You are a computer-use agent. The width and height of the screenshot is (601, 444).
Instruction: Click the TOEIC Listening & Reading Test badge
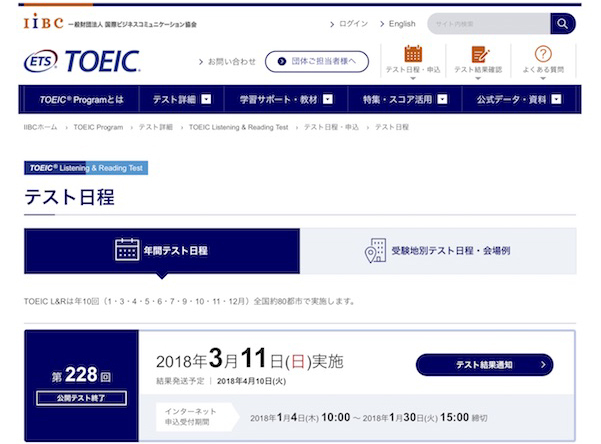[x=86, y=168]
